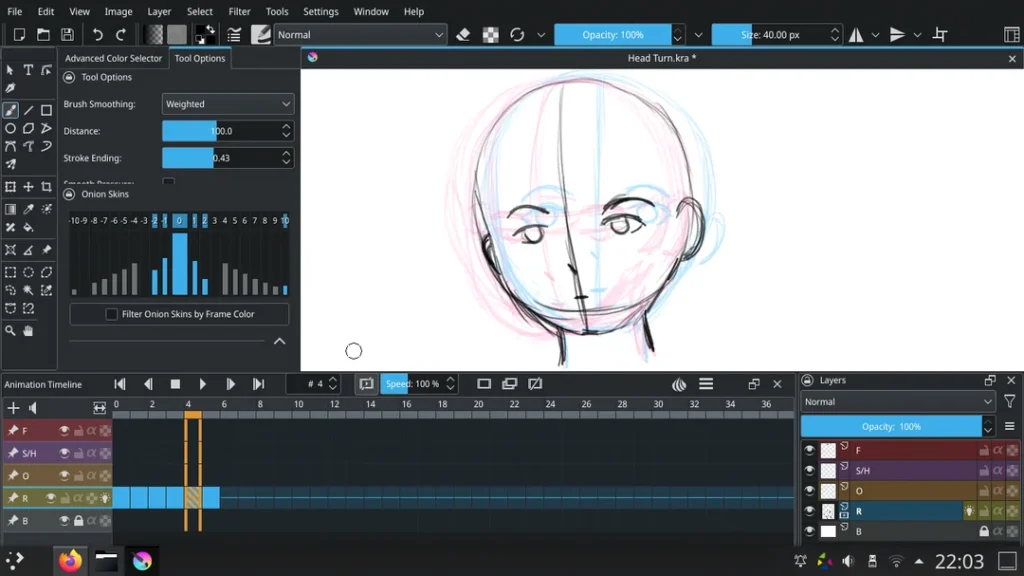Activate the Zoom tool
The image size is (1024, 576).
[x=10, y=331]
